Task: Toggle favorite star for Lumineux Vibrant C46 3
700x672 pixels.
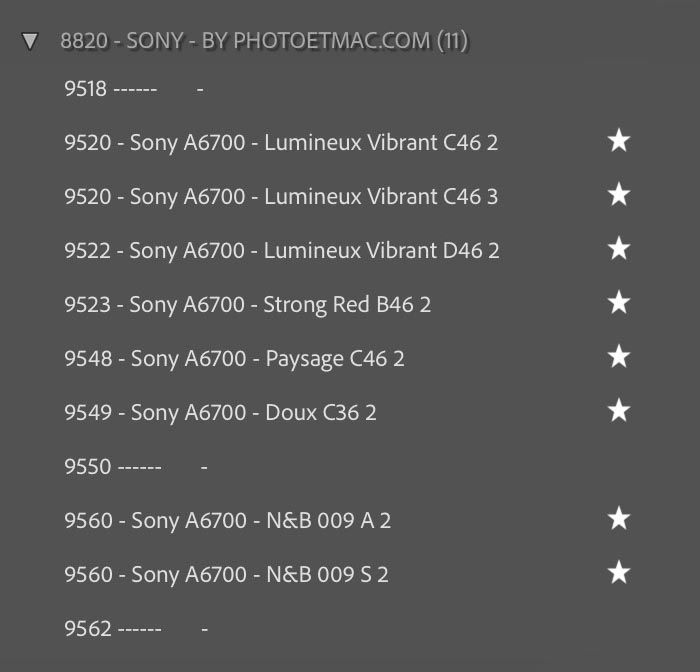Action: point(619,196)
